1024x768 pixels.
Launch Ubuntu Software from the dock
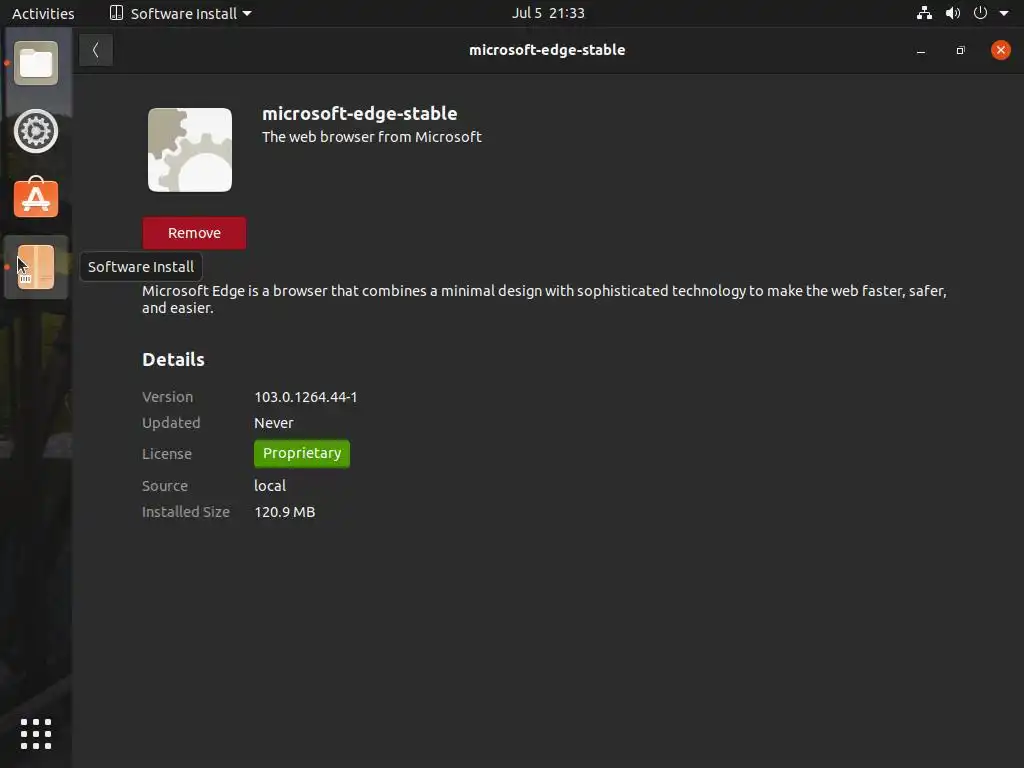(36, 197)
